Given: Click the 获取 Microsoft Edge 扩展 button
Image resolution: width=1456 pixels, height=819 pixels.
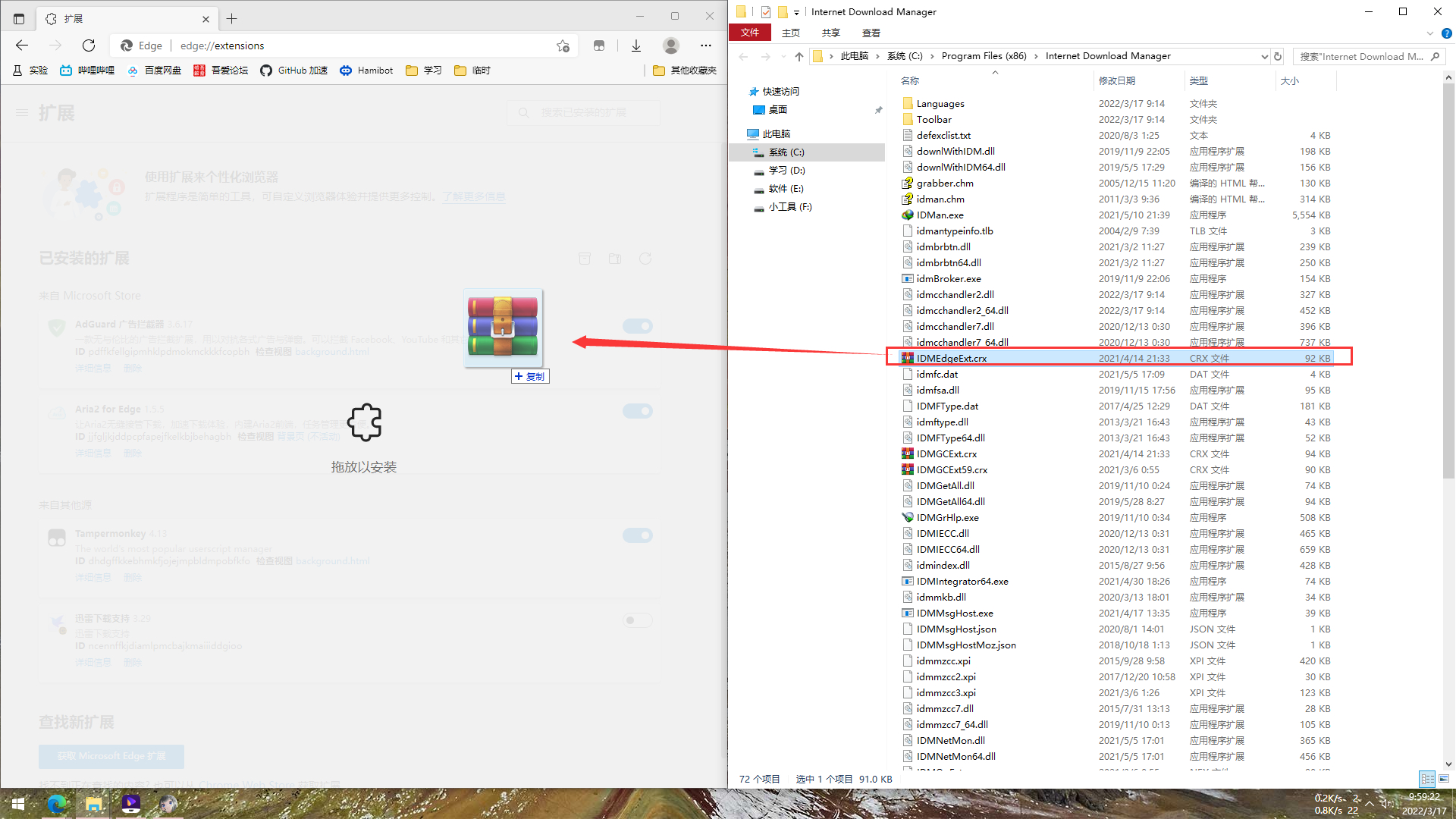Looking at the screenshot, I should pos(111,756).
